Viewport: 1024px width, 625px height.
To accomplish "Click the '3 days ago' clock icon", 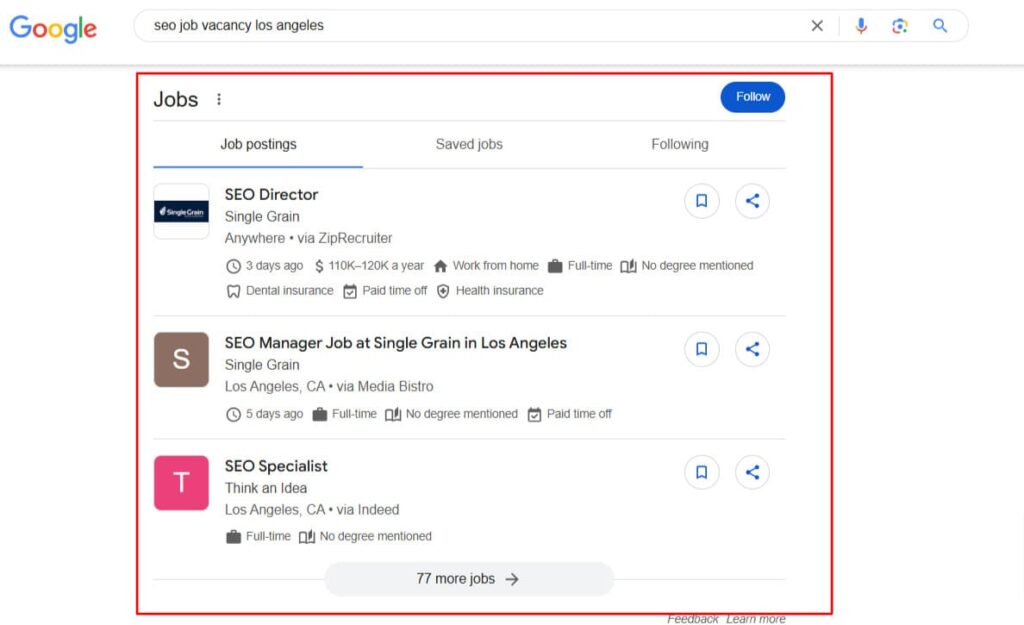I will coord(233,266).
